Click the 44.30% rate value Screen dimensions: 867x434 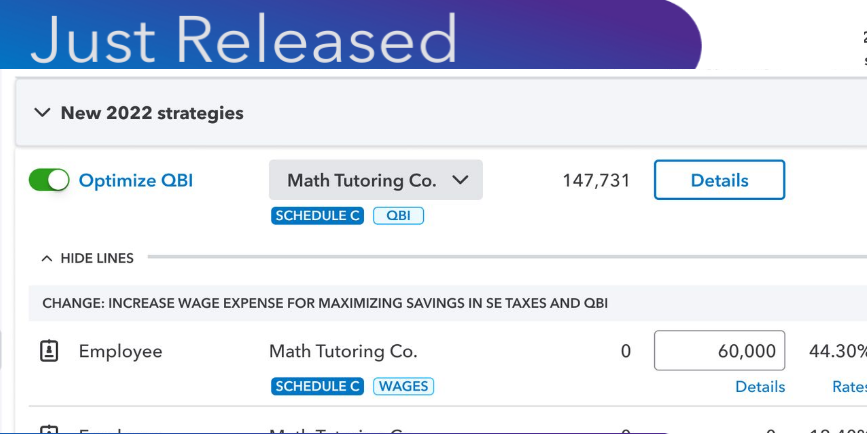838,352
